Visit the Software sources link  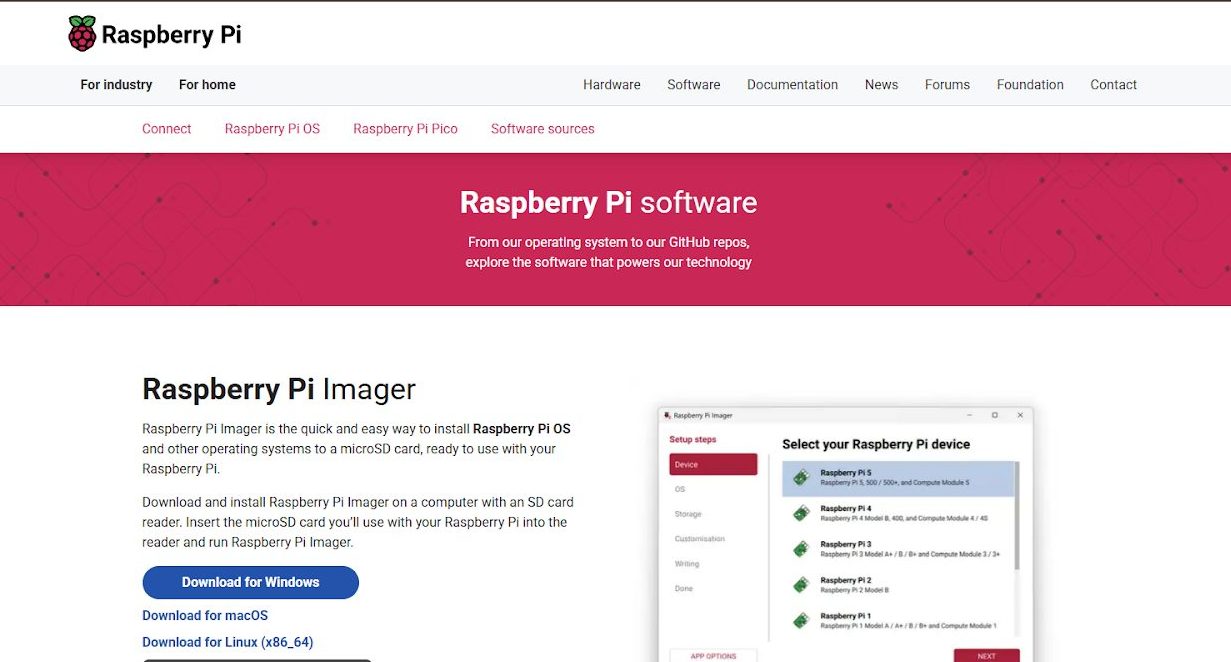[x=542, y=129]
